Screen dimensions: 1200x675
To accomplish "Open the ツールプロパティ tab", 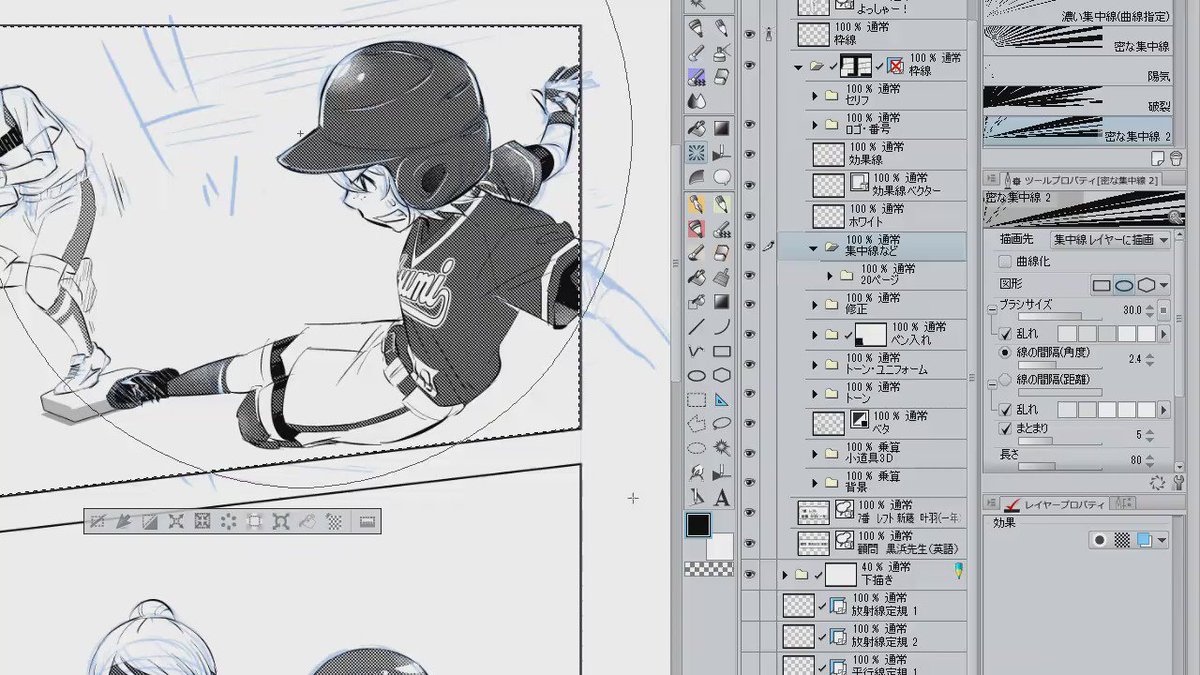I will (1083, 179).
